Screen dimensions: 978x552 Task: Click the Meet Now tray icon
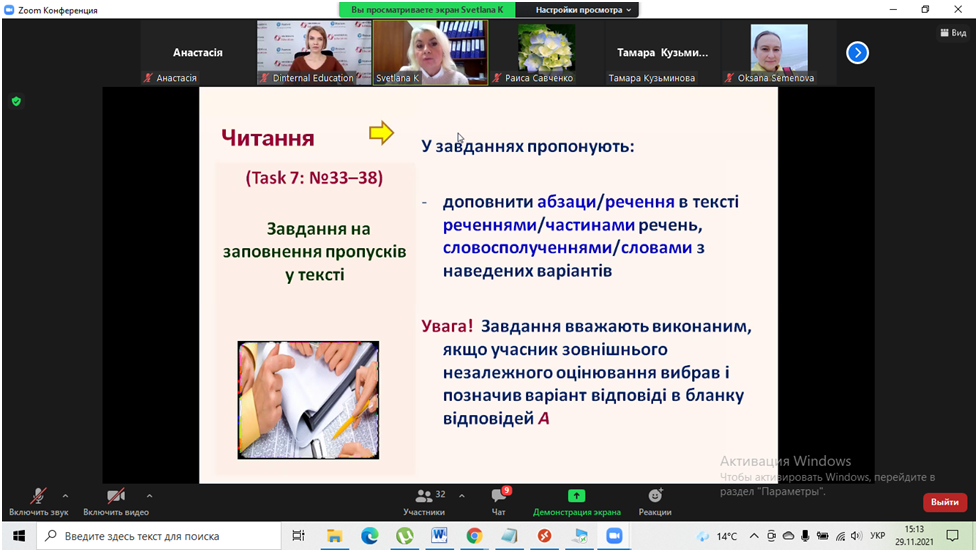pos(772,536)
